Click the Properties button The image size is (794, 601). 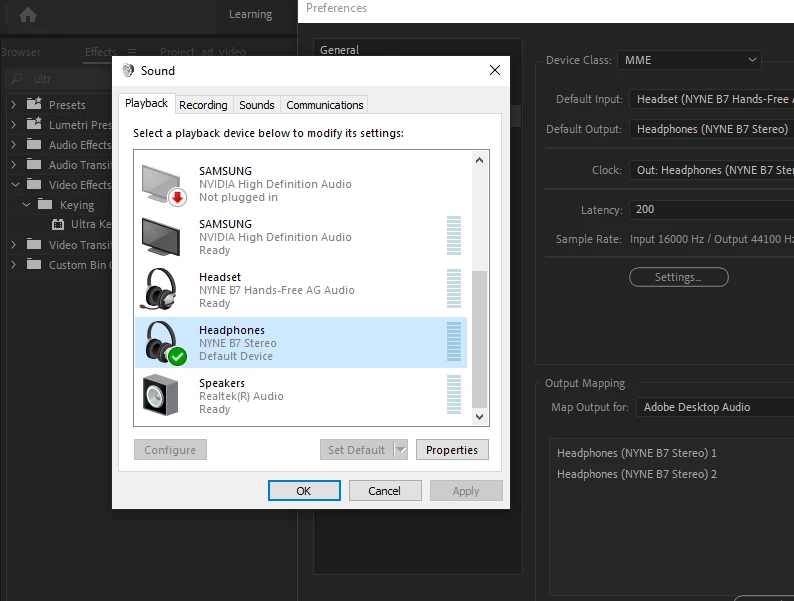[x=452, y=450]
